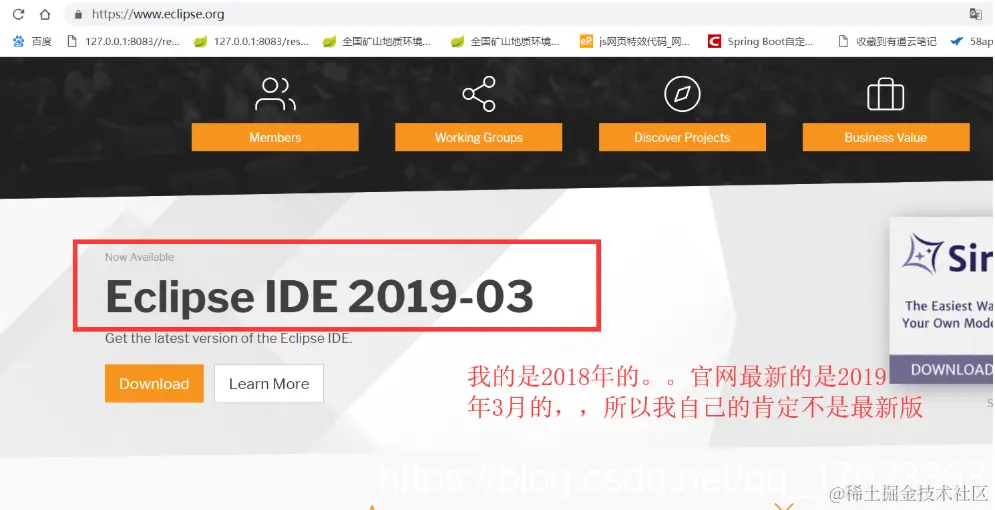Image resolution: width=995 pixels, height=510 pixels.
Task: Open the 58ap bookmark
Action: point(972,41)
